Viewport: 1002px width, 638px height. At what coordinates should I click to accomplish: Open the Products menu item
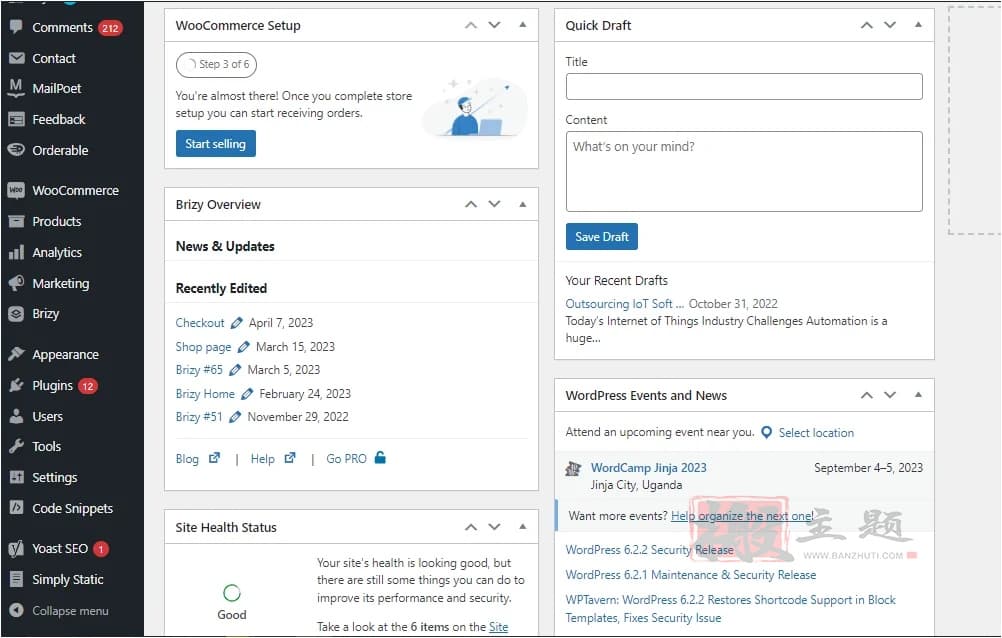pos(57,222)
